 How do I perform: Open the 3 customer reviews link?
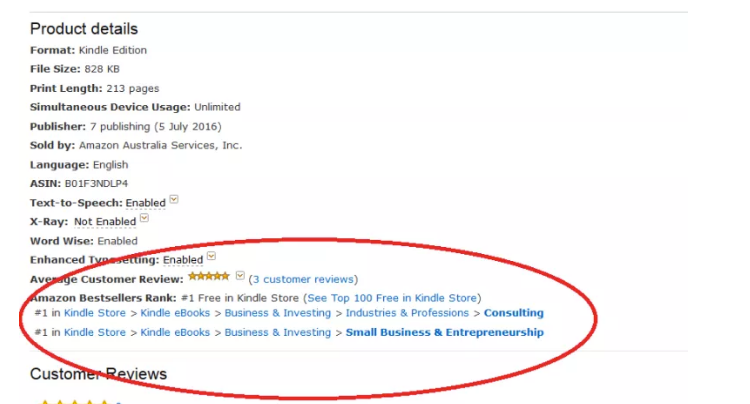[303, 279]
